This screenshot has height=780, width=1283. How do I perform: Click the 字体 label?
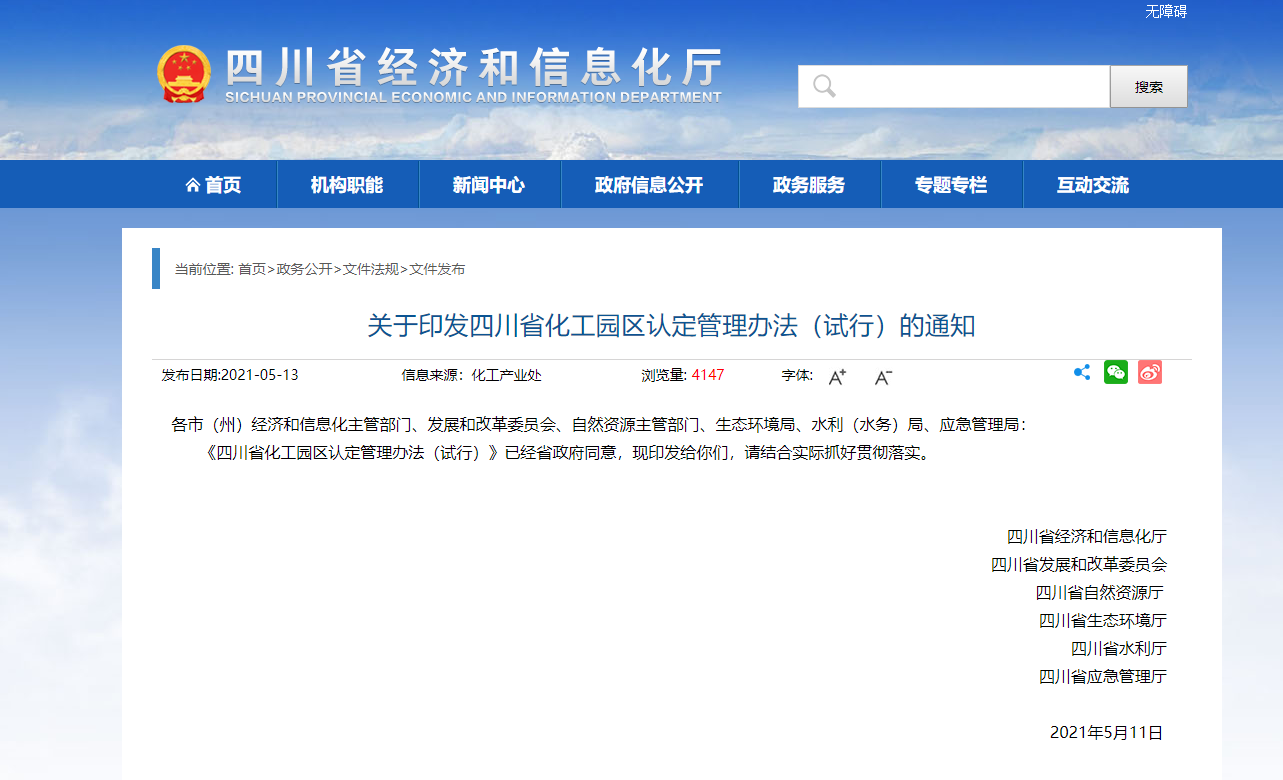(797, 375)
